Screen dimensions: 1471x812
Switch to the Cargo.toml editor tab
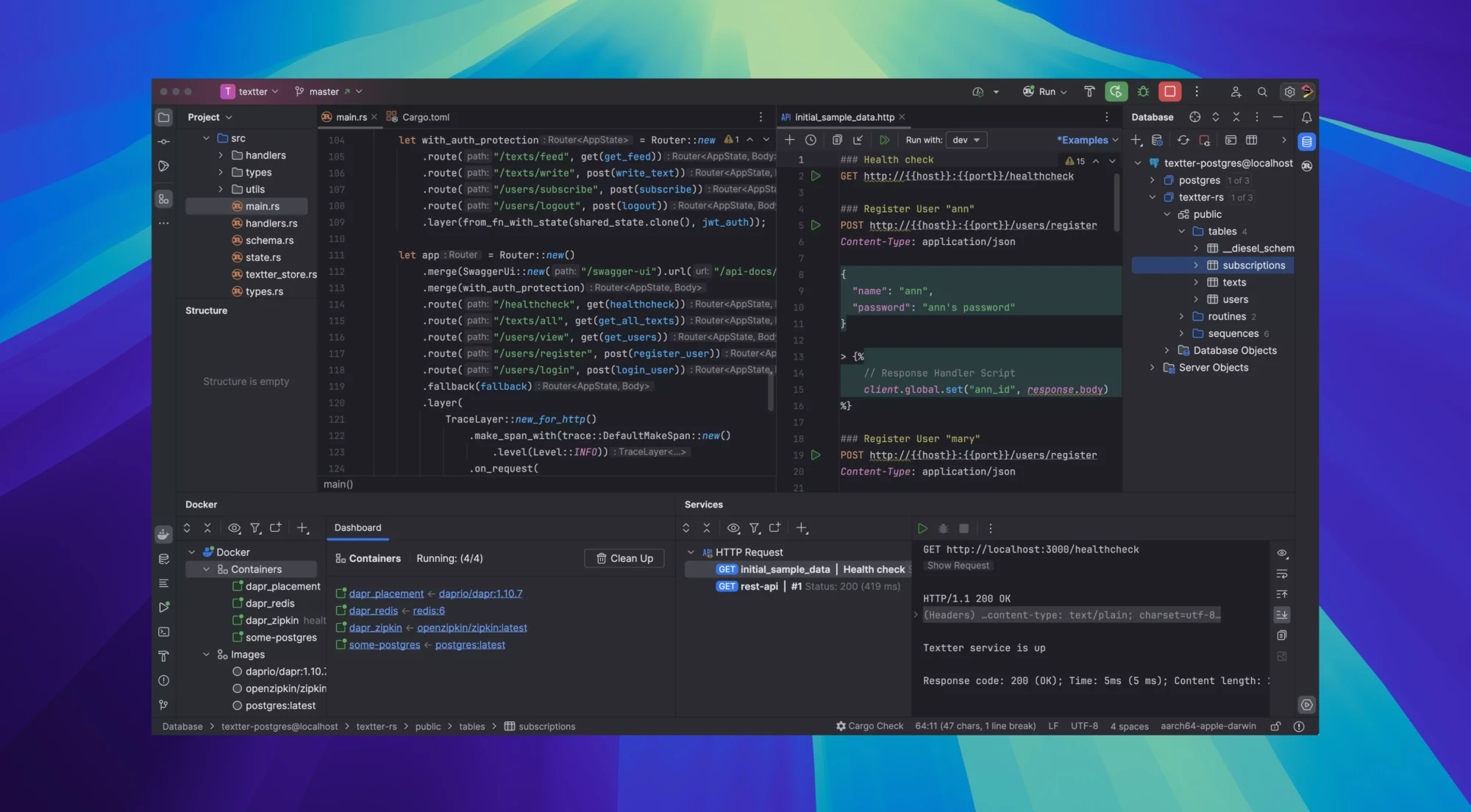[425, 117]
